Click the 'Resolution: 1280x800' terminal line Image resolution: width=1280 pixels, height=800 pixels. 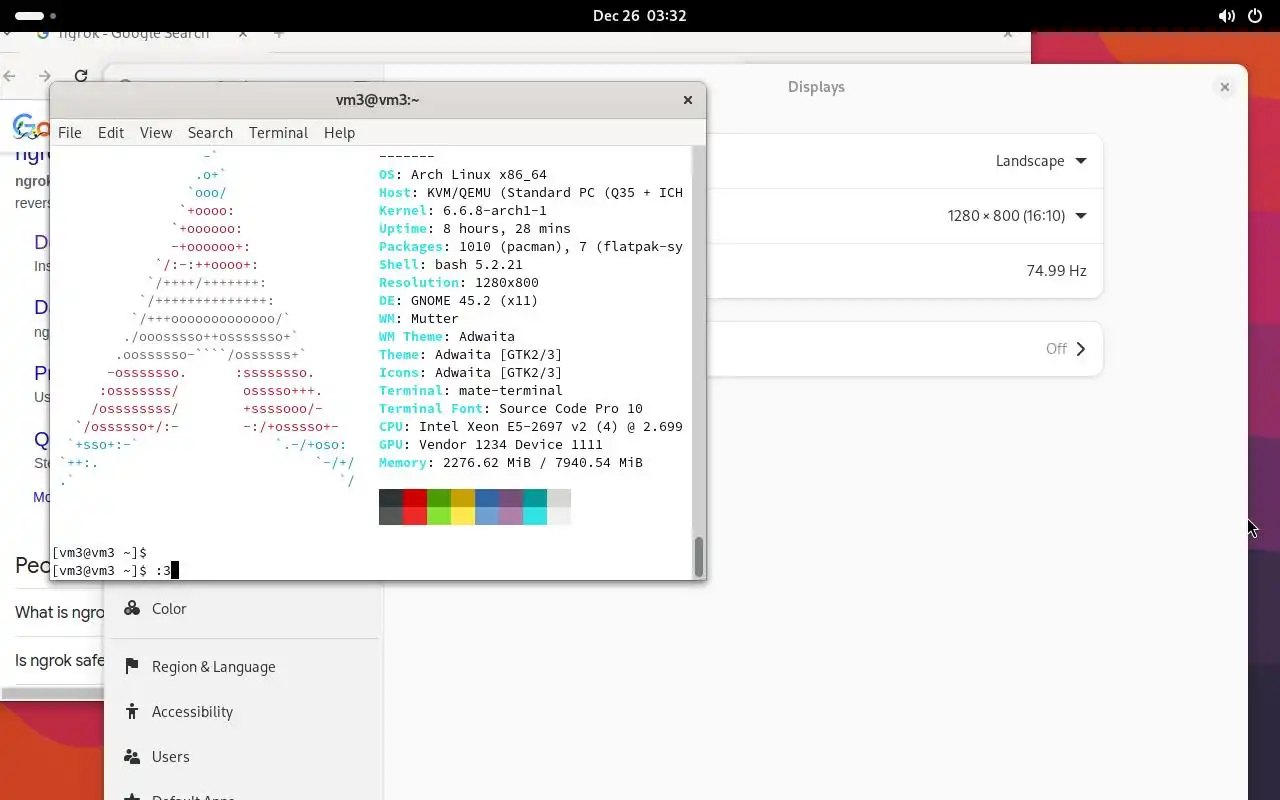459,282
